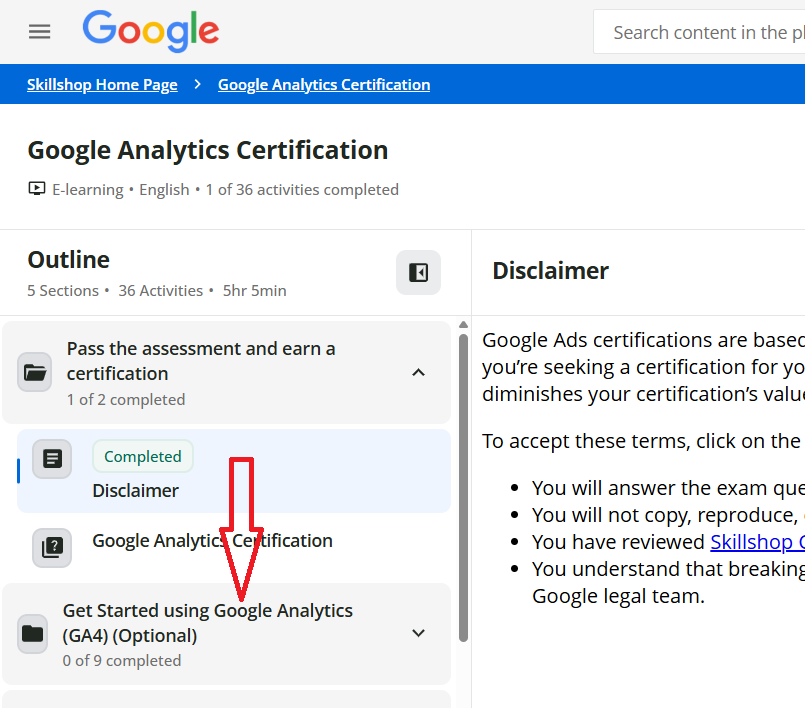
Task: Click the outline panel scrollbar thumb
Action: pyautogui.click(x=463, y=485)
